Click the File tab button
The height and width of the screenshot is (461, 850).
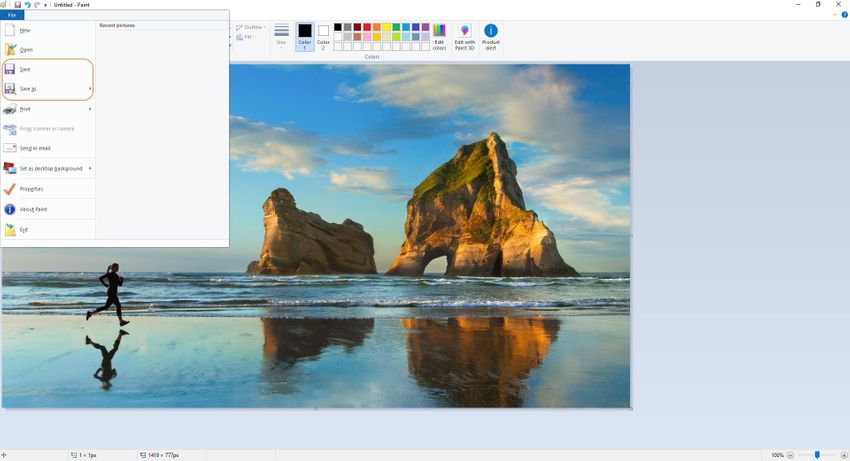coord(11,15)
